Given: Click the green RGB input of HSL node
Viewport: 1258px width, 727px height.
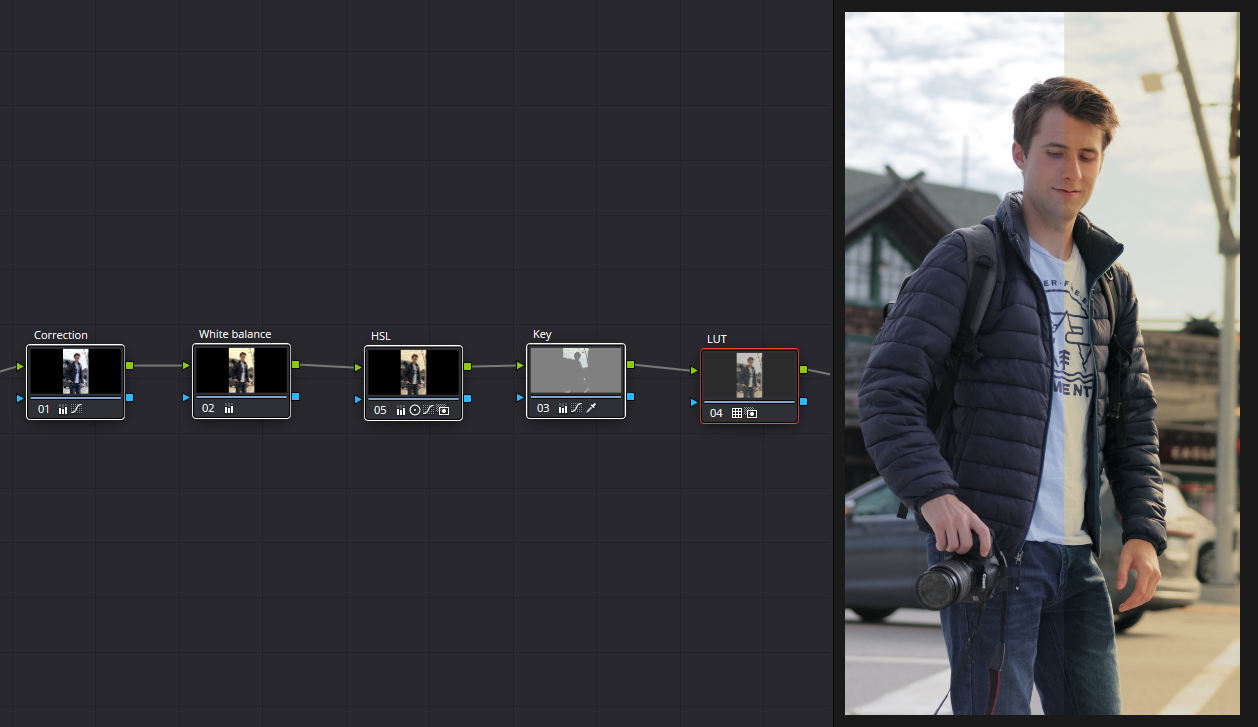Looking at the screenshot, I should coord(358,367).
